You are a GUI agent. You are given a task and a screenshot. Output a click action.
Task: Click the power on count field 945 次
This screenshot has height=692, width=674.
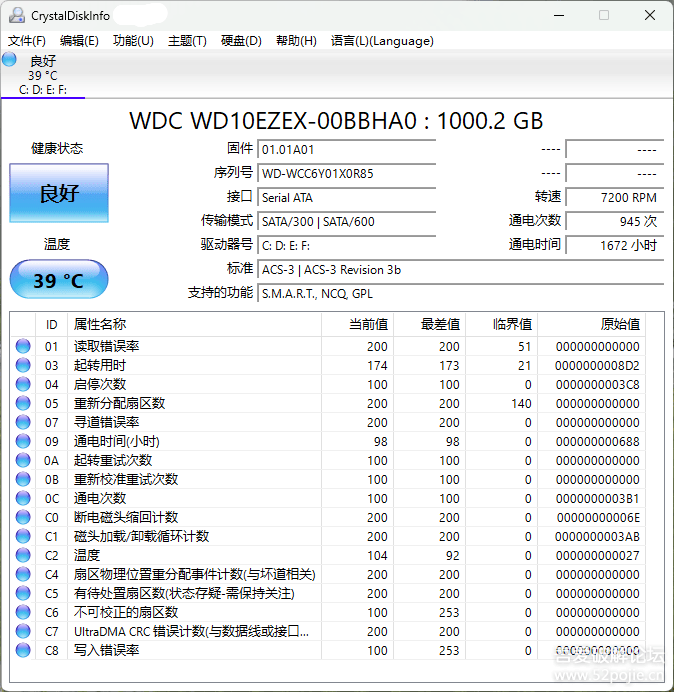coord(615,222)
